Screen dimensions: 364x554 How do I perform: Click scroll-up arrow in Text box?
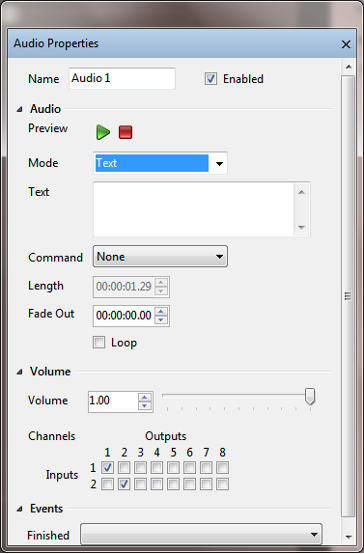[x=301, y=192]
